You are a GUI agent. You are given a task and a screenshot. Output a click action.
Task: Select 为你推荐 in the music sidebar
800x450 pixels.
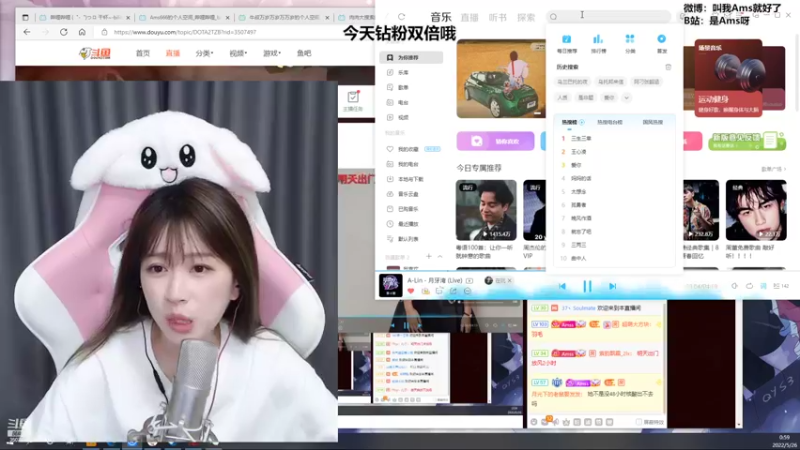(411, 58)
